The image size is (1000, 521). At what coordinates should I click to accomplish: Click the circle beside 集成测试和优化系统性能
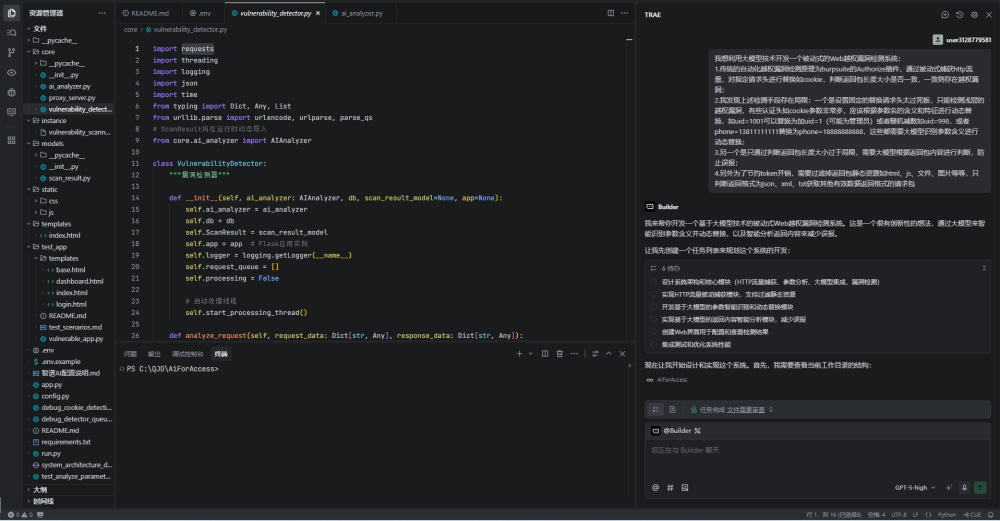coord(654,343)
